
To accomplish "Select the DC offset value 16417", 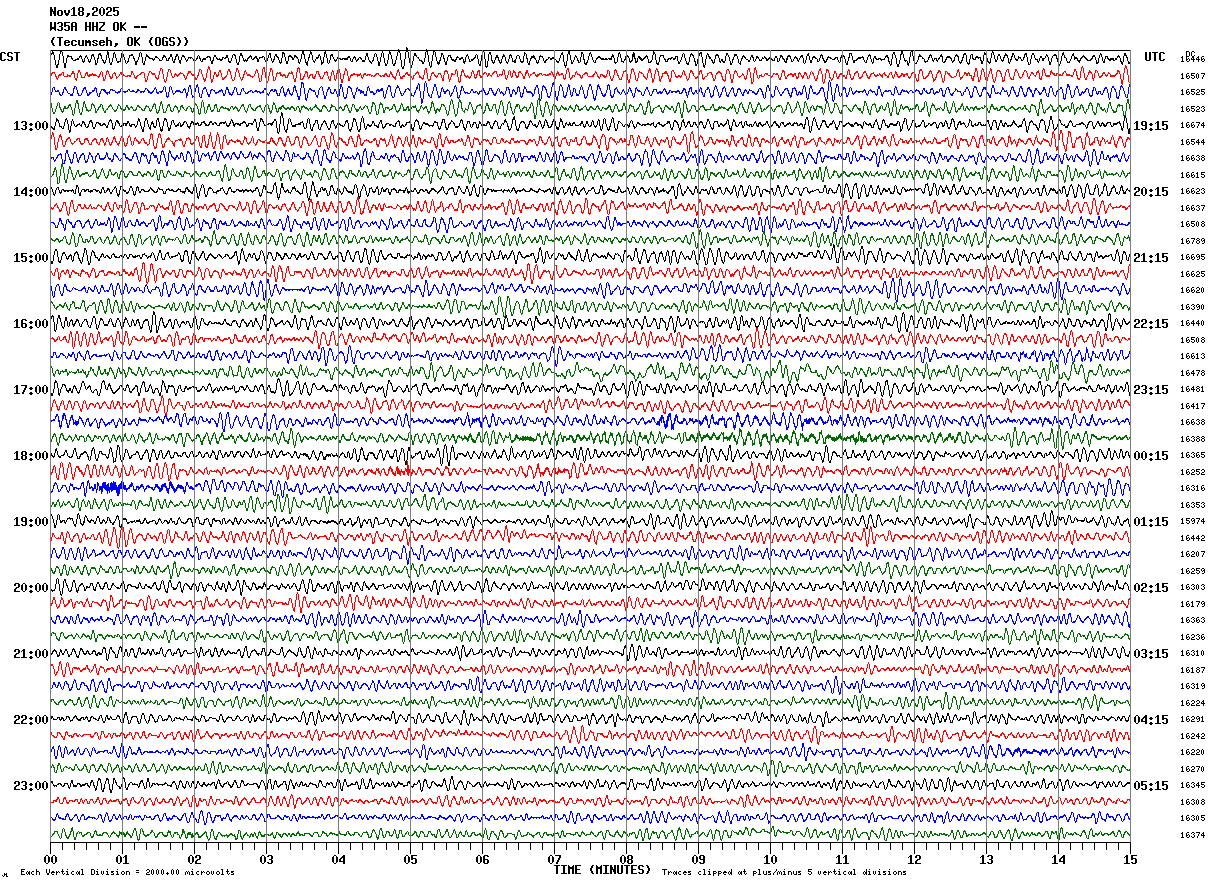I will pyautogui.click(x=1192, y=406).
